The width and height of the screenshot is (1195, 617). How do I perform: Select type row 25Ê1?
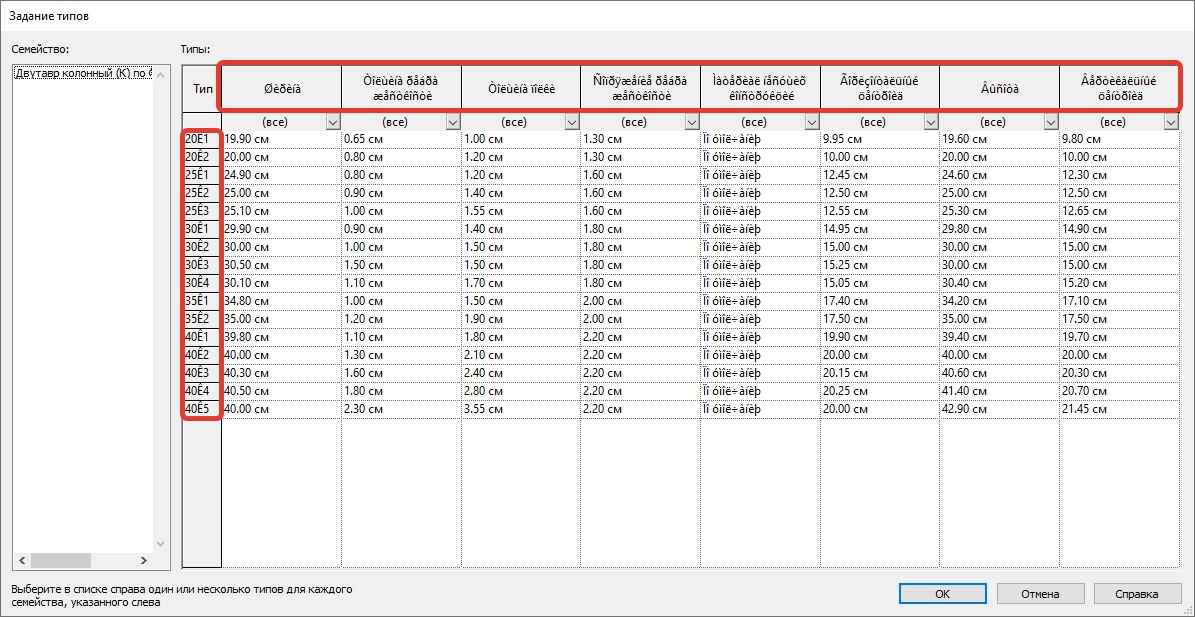click(202, 174)
